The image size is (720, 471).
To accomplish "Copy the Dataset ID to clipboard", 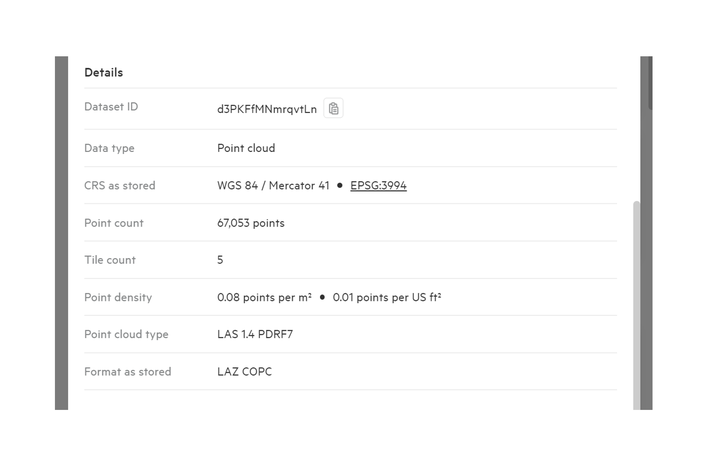I will [333, 108].
